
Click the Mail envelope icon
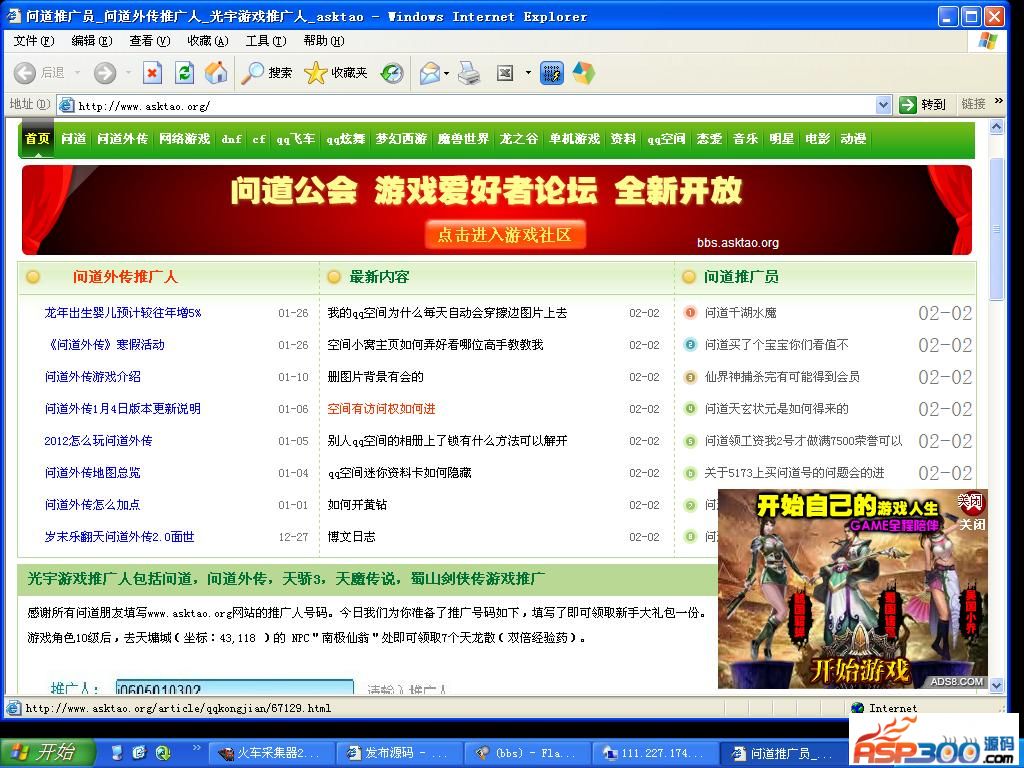pos(429,73)
